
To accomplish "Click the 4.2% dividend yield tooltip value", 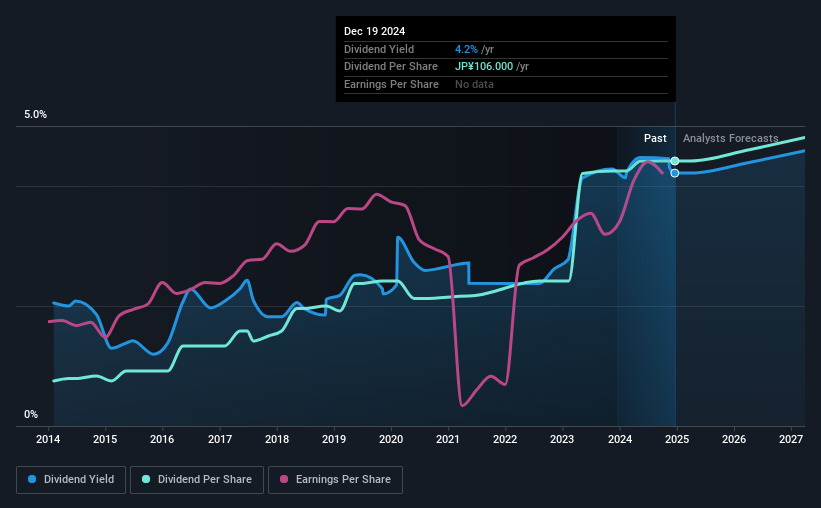I will pyautogui.click(x=466, y=49).
